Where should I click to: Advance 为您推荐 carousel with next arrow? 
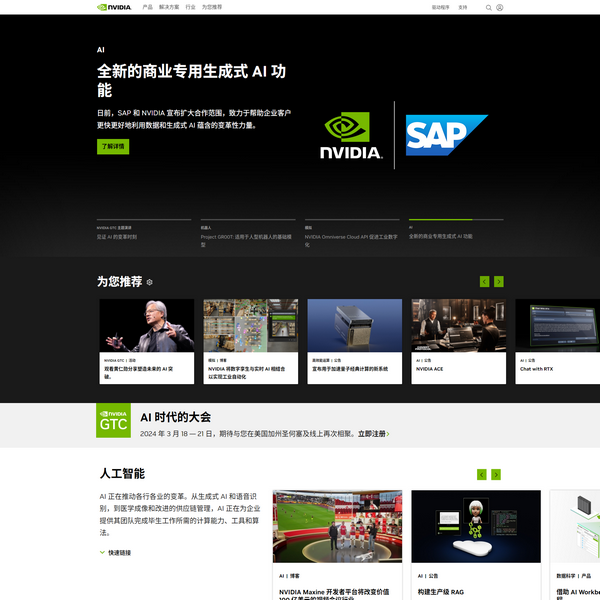click(x=498, y=282)
